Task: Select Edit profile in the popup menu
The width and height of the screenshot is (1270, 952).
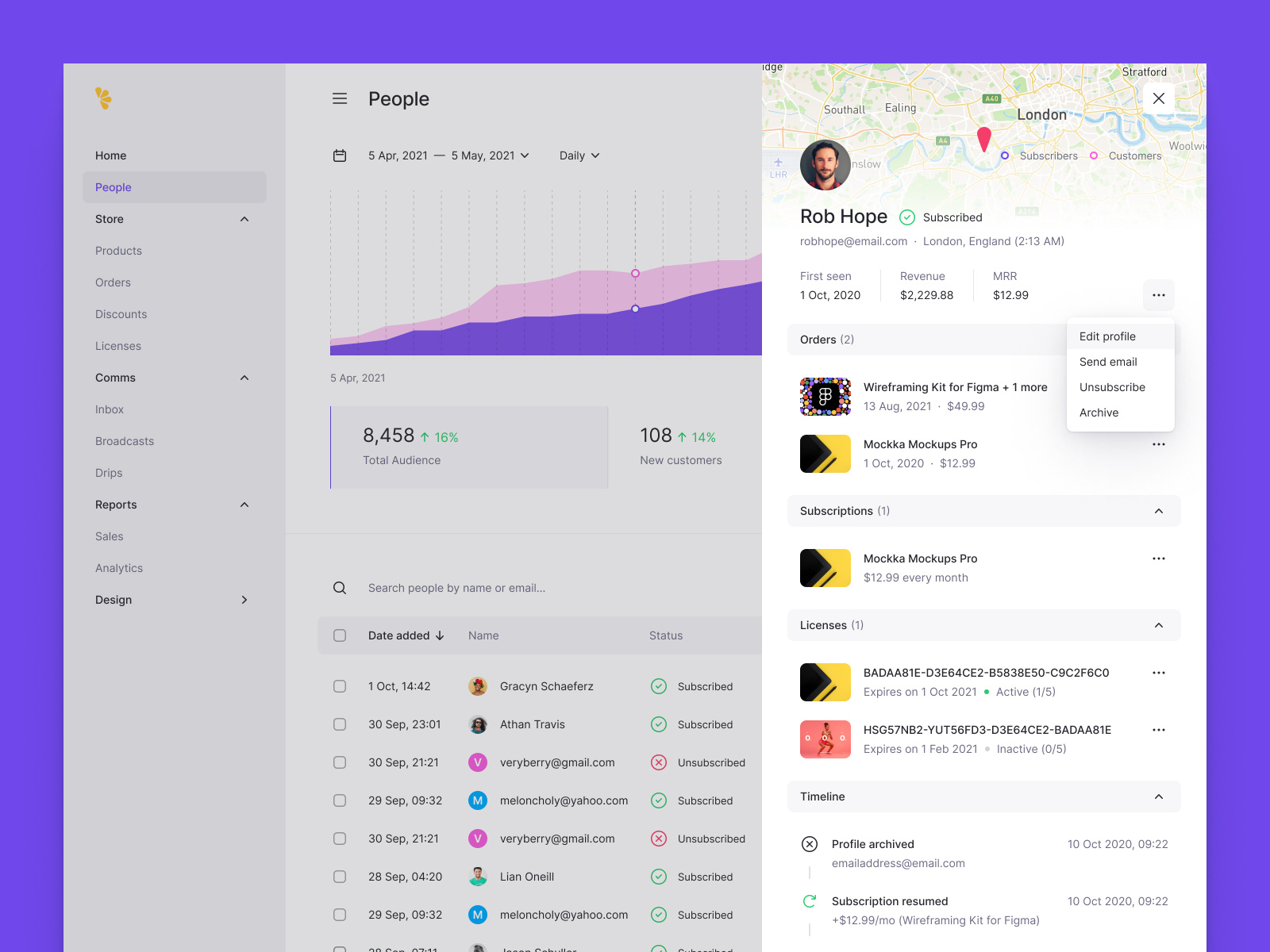Action: tap(1107, 336)
